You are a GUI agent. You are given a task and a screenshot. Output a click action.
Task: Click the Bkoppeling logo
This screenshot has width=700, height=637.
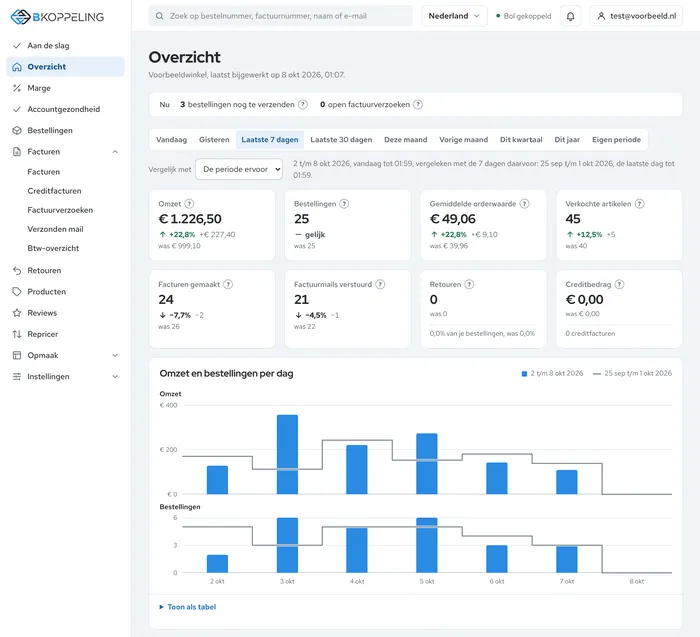coord(57,17)
